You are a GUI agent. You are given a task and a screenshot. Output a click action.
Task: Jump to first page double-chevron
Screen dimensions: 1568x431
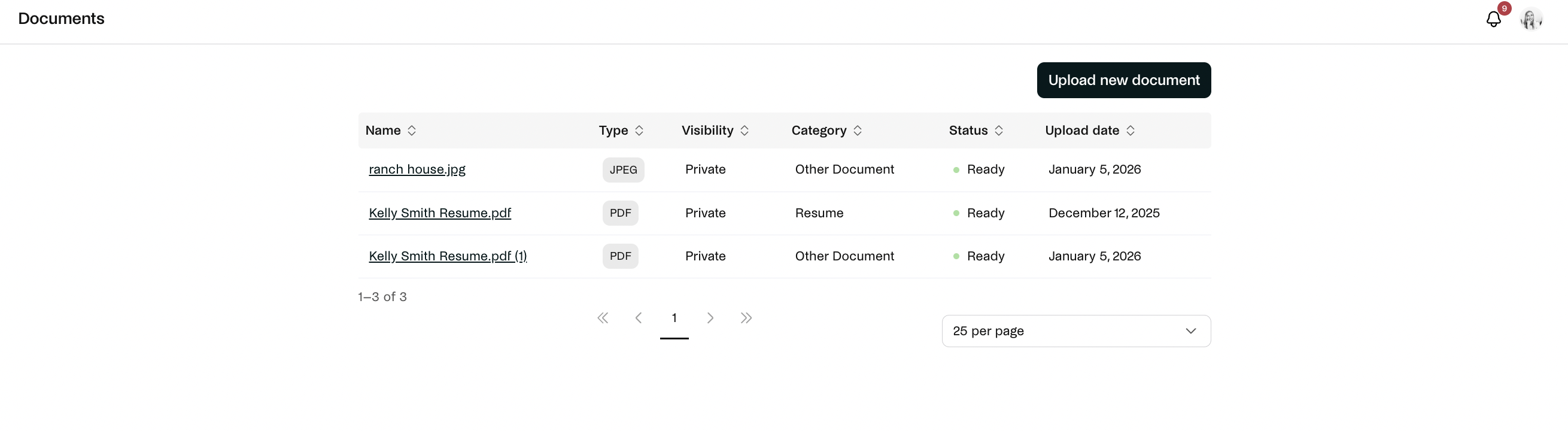[603, 318]
